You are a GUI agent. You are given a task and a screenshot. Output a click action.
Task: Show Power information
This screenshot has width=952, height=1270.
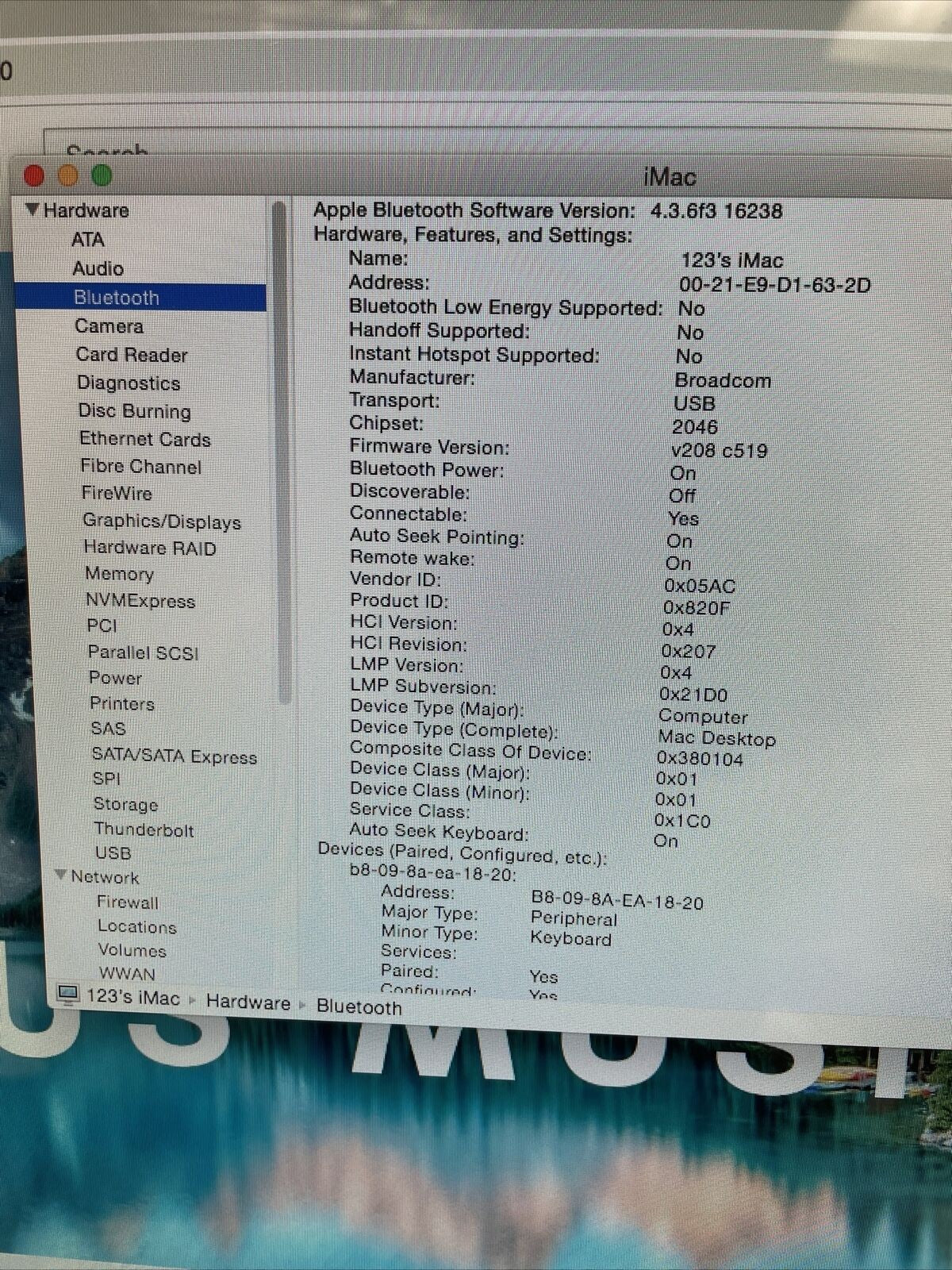click(x=115, y=678)
